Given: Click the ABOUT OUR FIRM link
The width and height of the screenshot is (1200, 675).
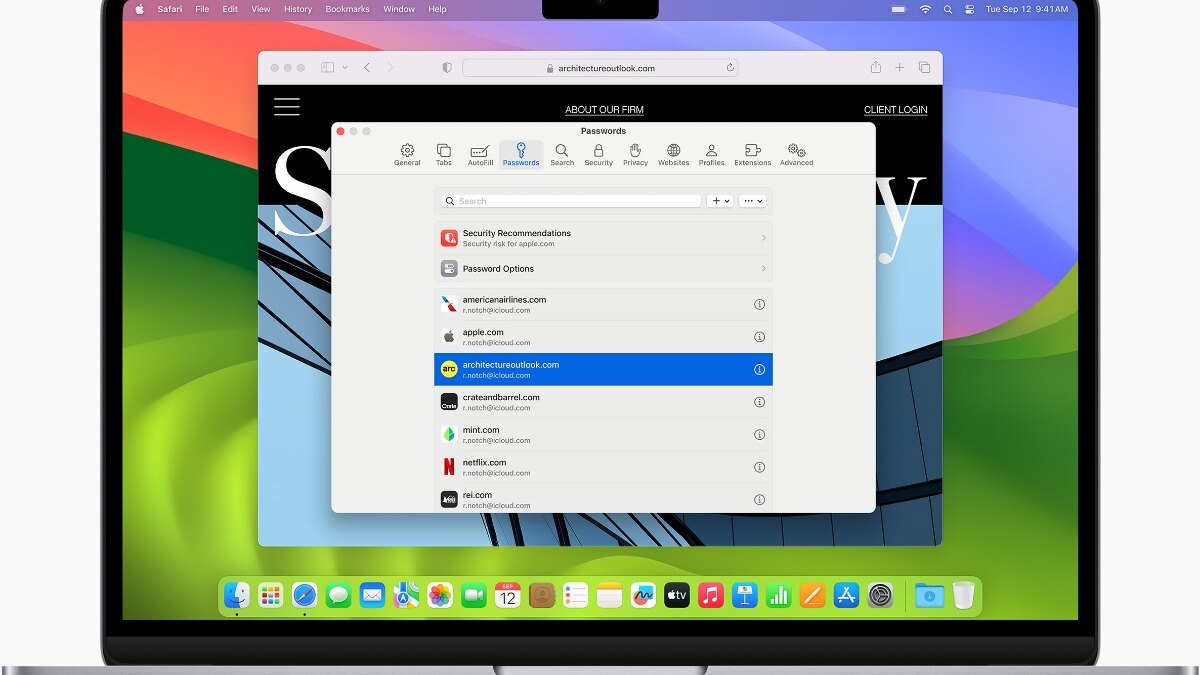Looking at the screenshot, I should 604,110.
